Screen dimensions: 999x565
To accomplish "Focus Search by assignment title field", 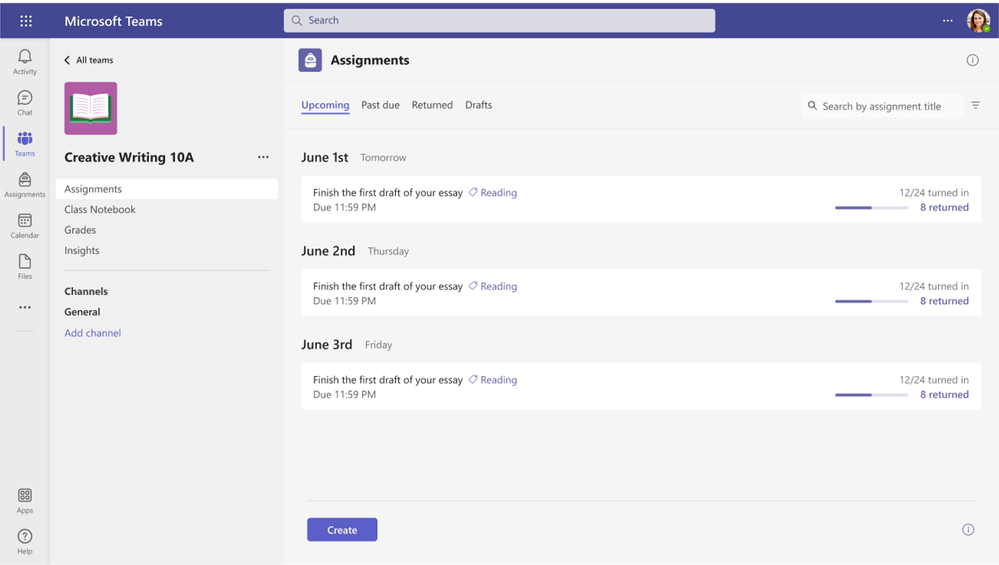I will (882, 106).
